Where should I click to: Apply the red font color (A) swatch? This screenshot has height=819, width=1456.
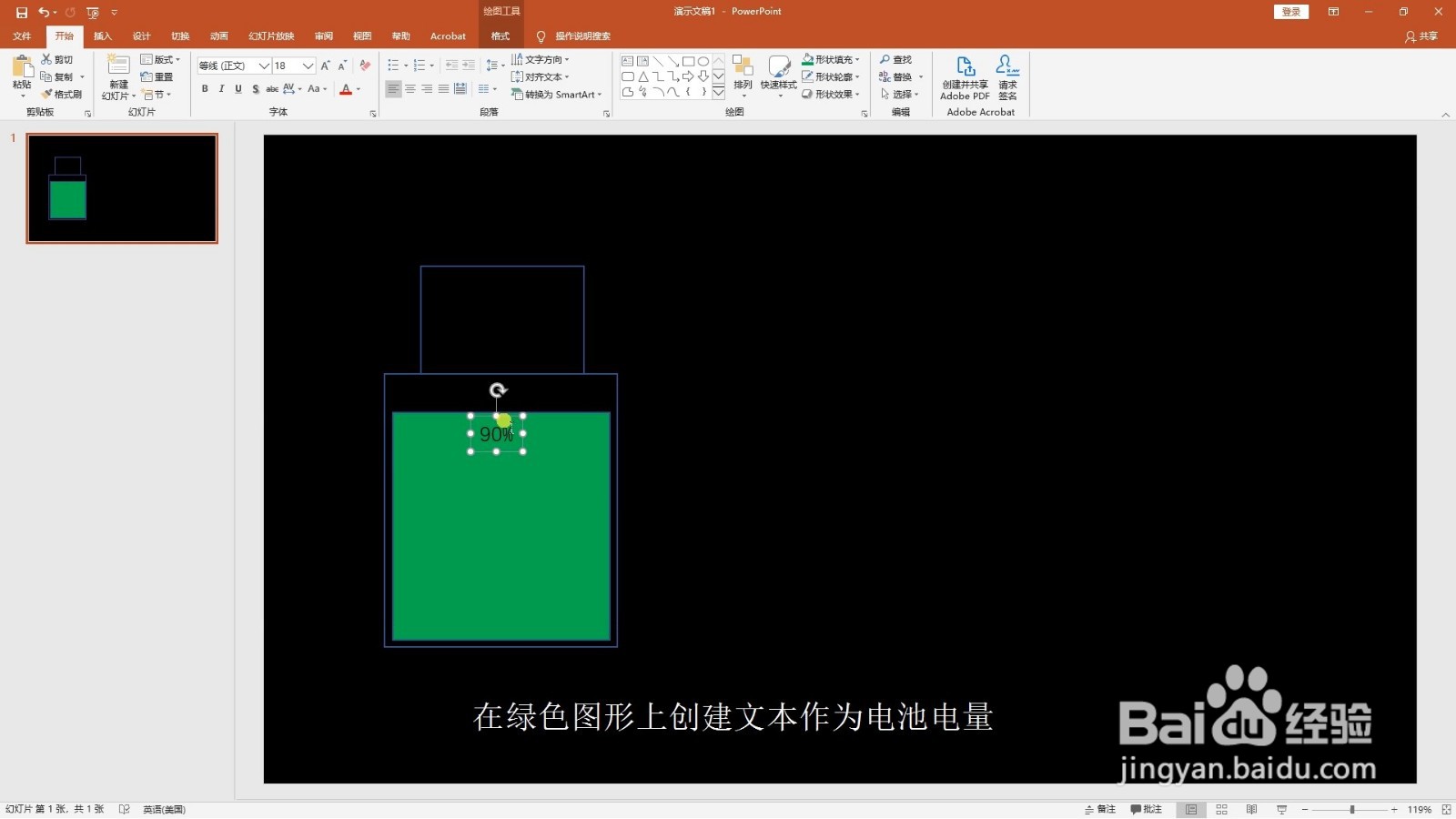tap(346, 89)
